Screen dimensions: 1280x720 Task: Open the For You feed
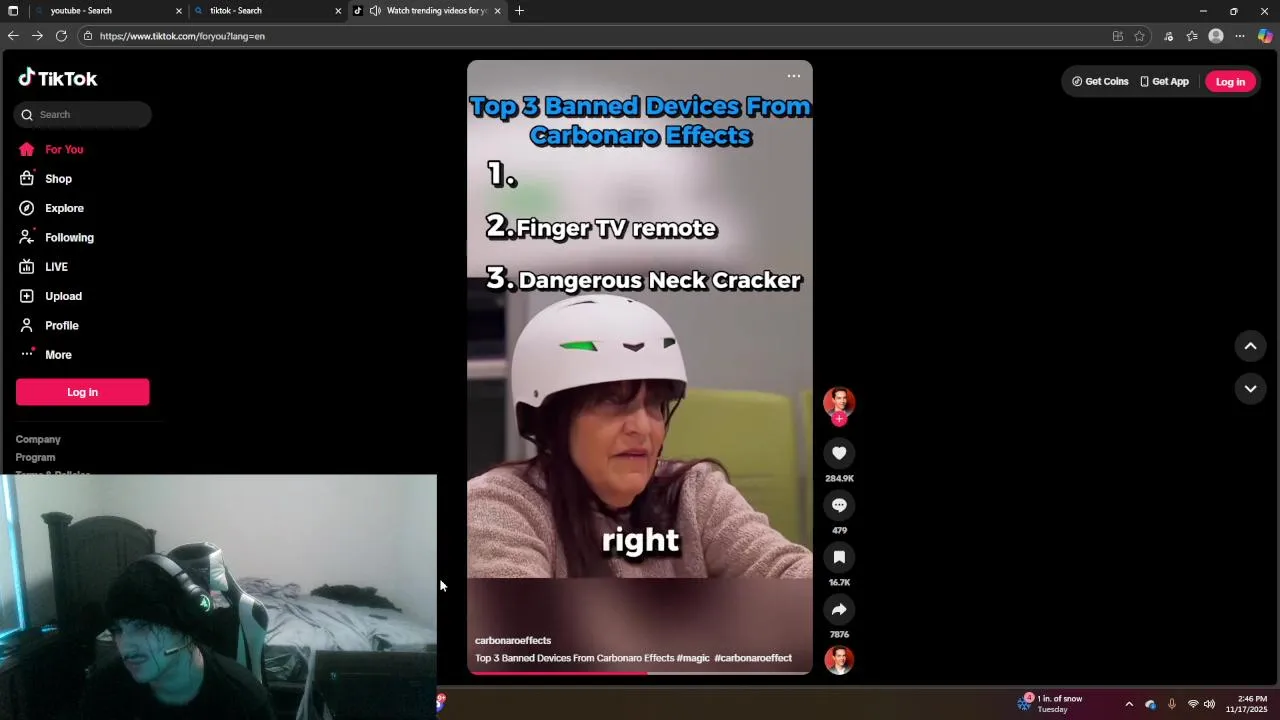(64, 149)
